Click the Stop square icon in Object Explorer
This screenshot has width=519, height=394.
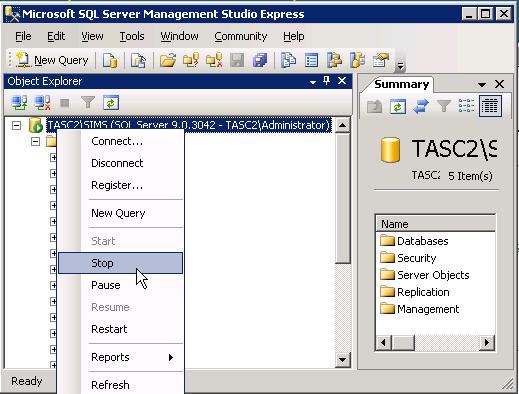(x=65, y=103)
